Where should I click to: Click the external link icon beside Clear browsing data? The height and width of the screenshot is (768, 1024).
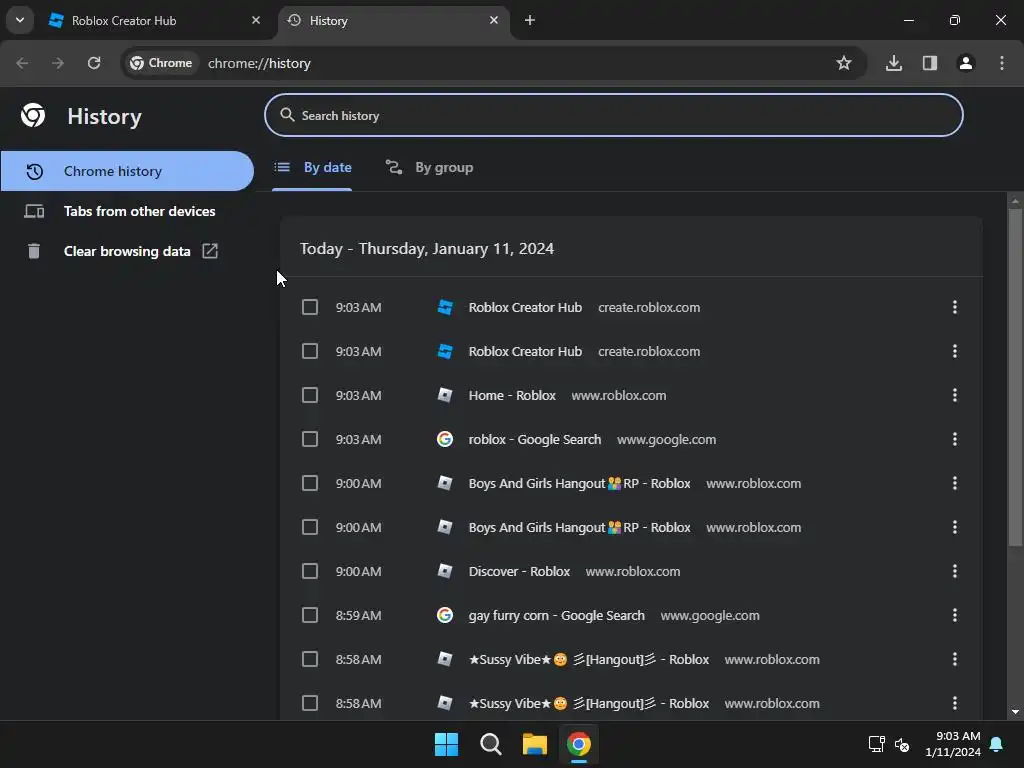(x=210, y=251)
